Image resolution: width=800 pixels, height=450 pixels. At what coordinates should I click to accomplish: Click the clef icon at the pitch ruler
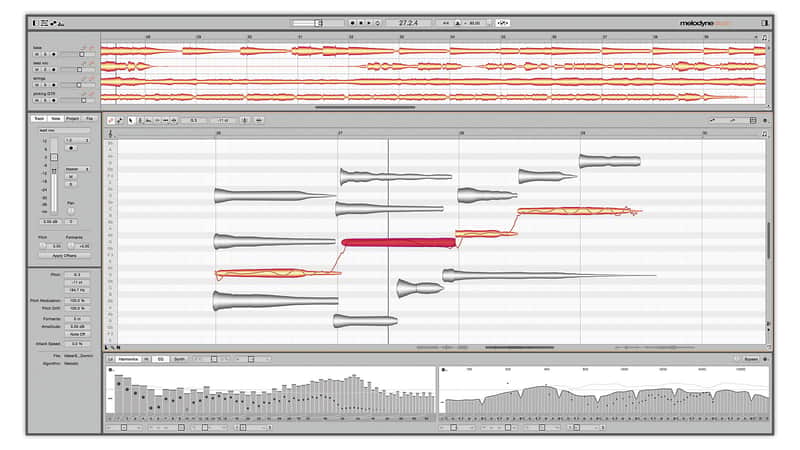pyautogui.click(x=111, y=134)
